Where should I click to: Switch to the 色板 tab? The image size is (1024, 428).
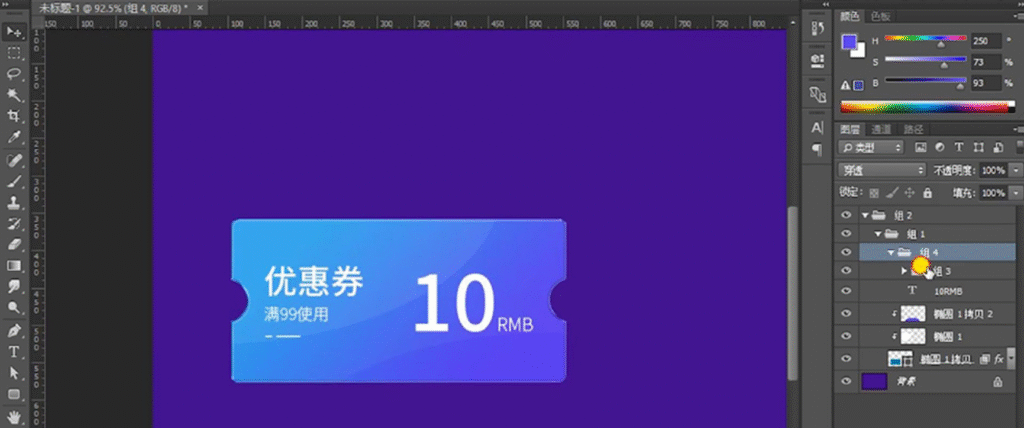pyautogui.click(x=880, y=17)
